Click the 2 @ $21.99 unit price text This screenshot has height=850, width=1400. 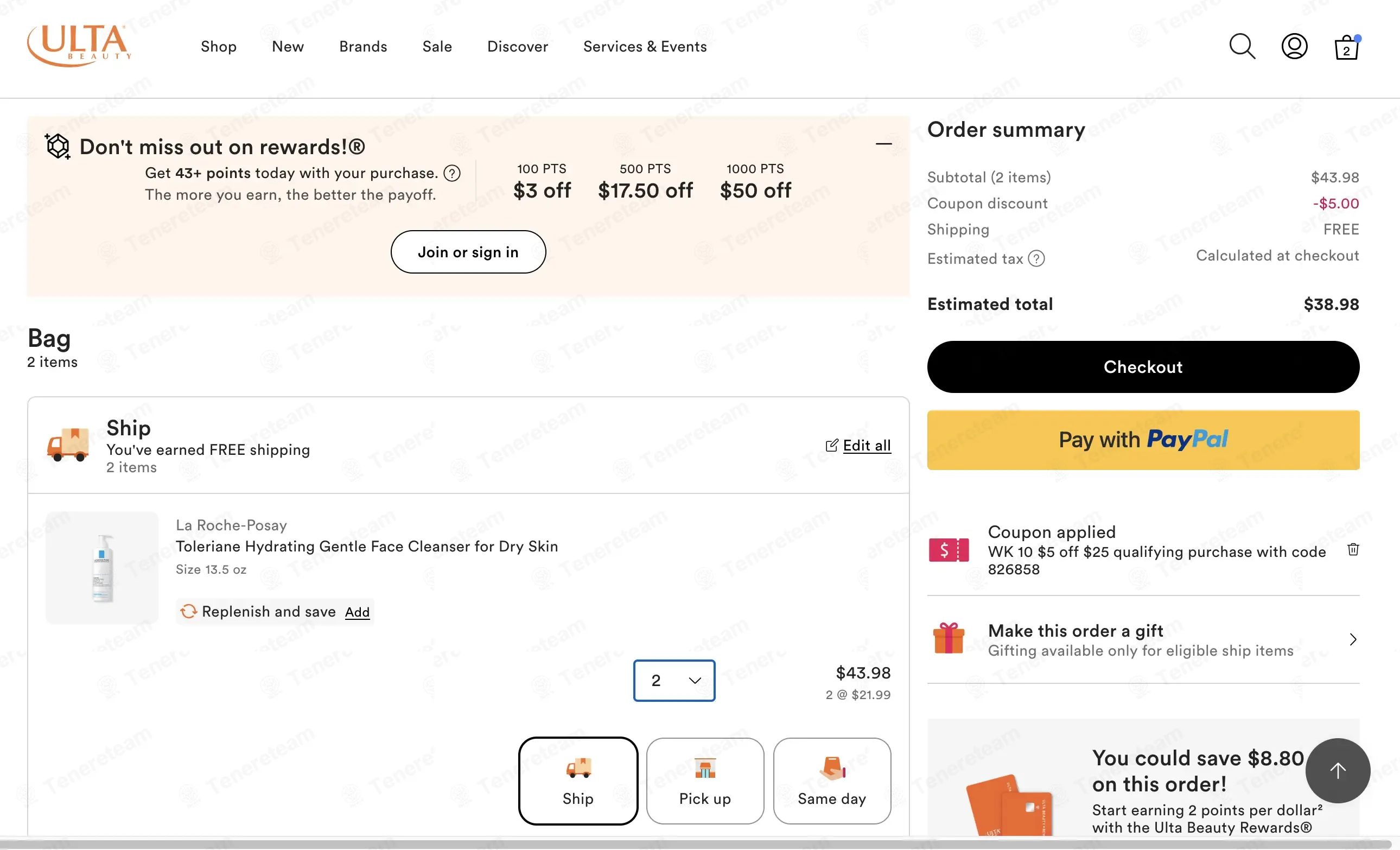[858, 695]
